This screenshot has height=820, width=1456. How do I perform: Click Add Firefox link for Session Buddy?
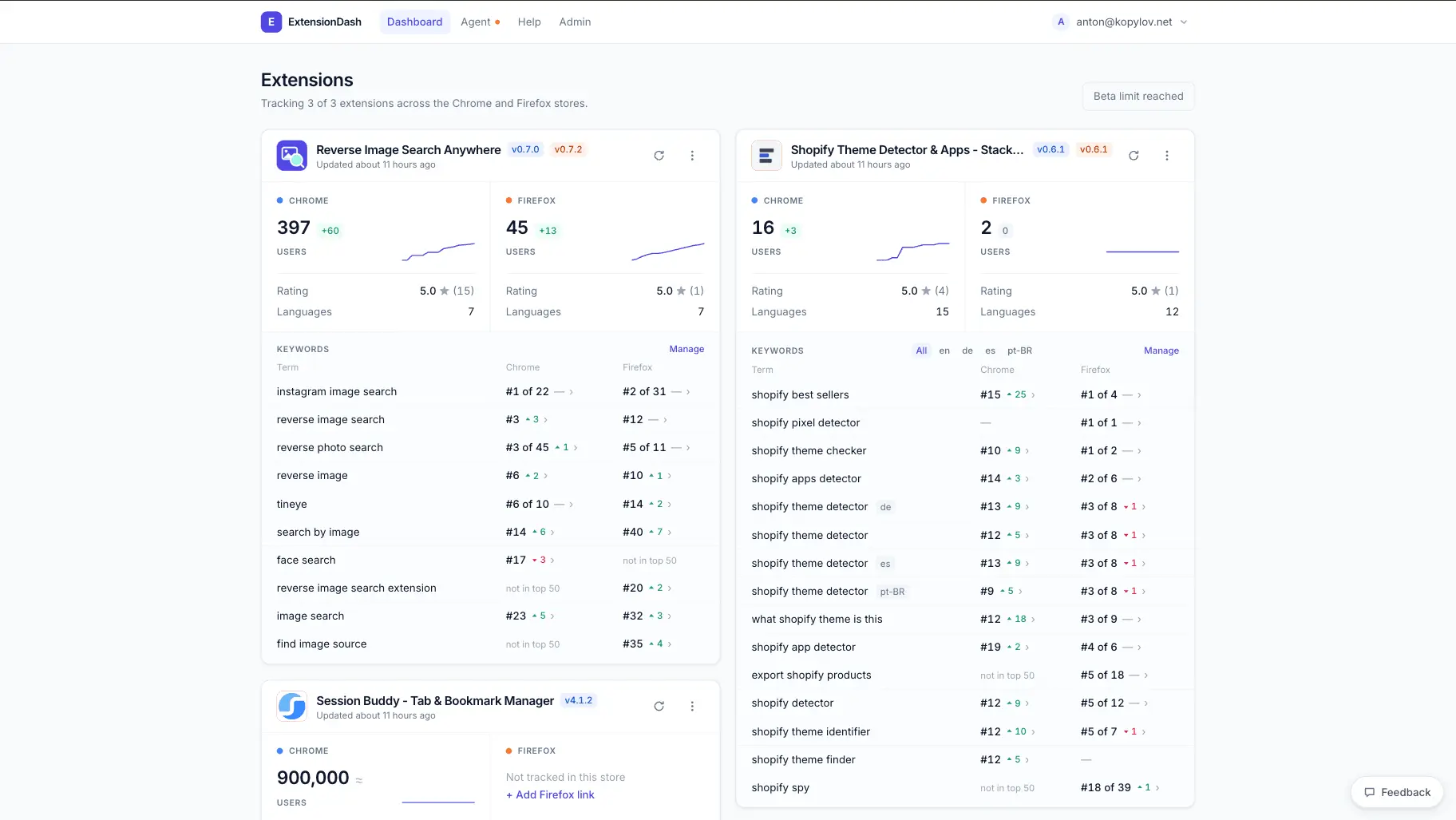pos(550,794)
